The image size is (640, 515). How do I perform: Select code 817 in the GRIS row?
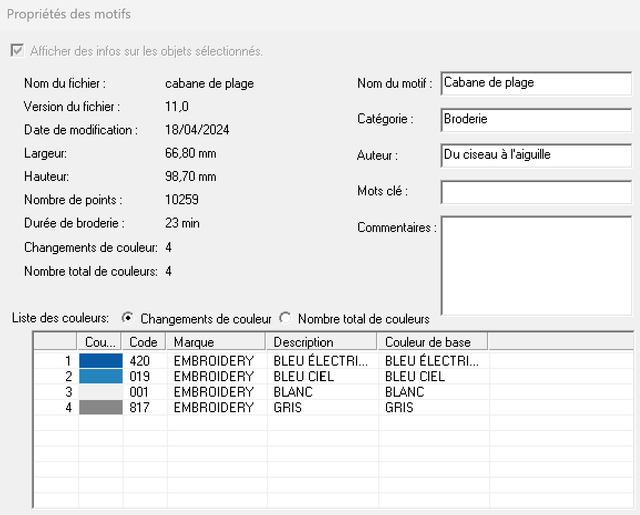point(140,408)
